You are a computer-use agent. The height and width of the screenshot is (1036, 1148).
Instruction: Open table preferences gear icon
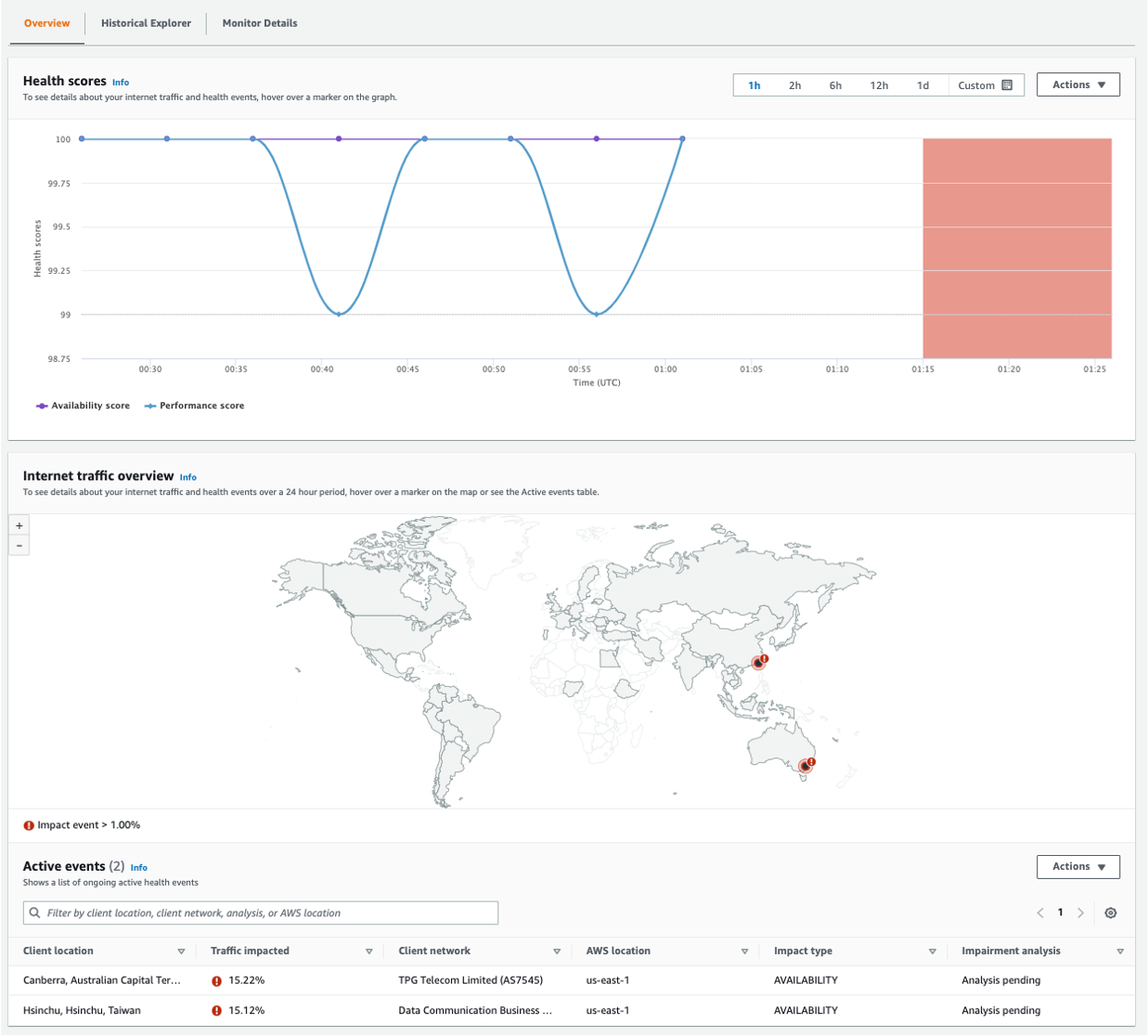(x=1110, y=913)
